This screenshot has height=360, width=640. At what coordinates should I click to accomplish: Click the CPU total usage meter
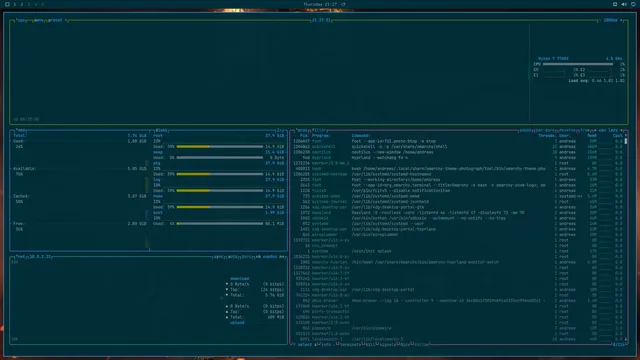[x=578, y=64]
